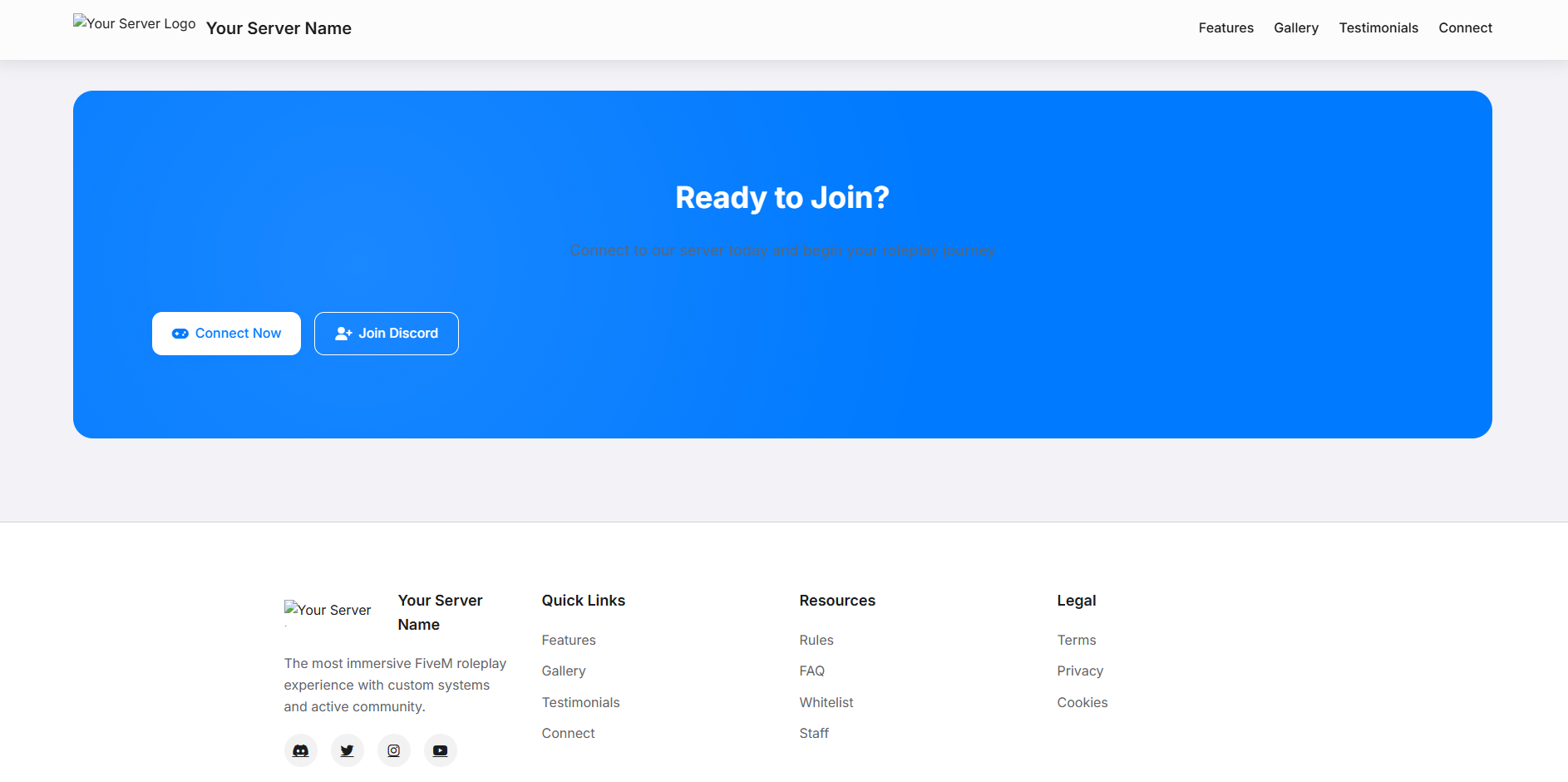The width and height of the screenshot is (1568, 782).
Task: Open the FAQ page from the footer
Action: 811,671
